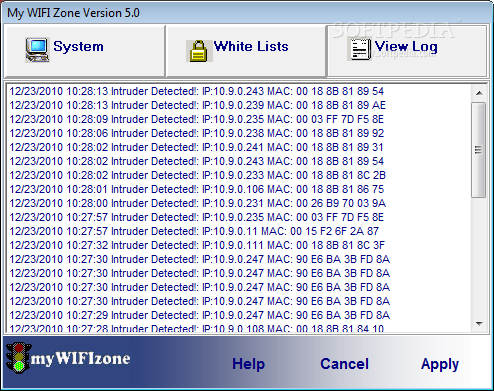This screenshot has height=391, width=494.
Task: Open the Help link
Action: (x=248, y=364)
